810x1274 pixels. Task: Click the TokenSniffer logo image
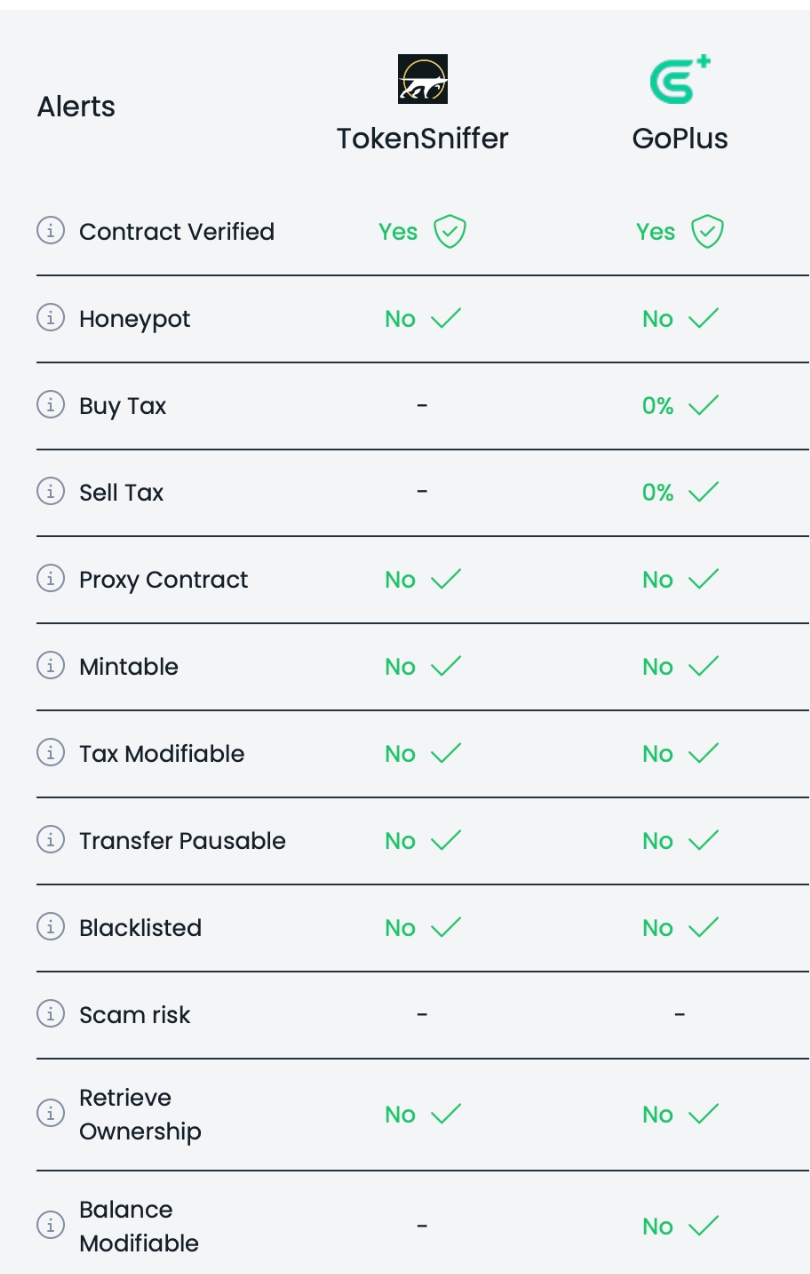[x=422, y=80]
